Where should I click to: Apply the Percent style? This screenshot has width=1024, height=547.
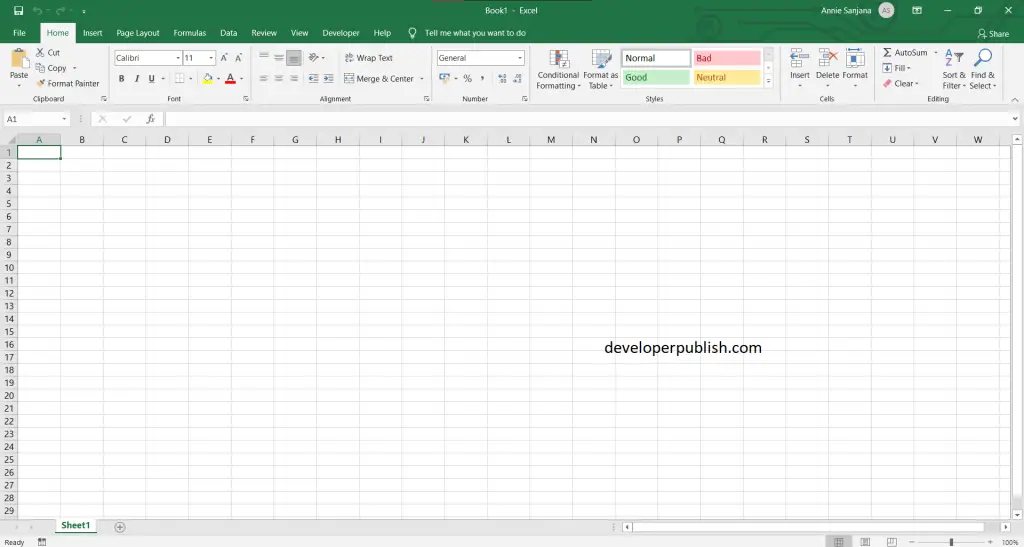[468, 78]
